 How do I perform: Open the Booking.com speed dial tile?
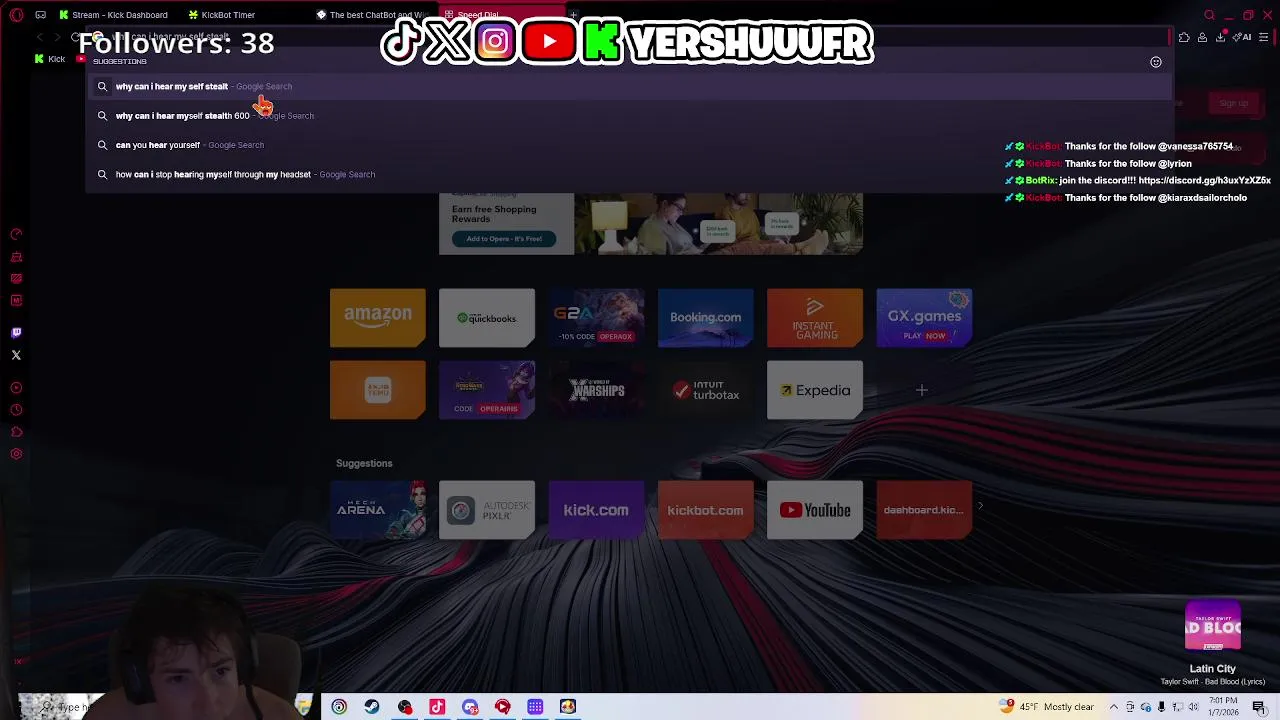click(x=705, y=318)
